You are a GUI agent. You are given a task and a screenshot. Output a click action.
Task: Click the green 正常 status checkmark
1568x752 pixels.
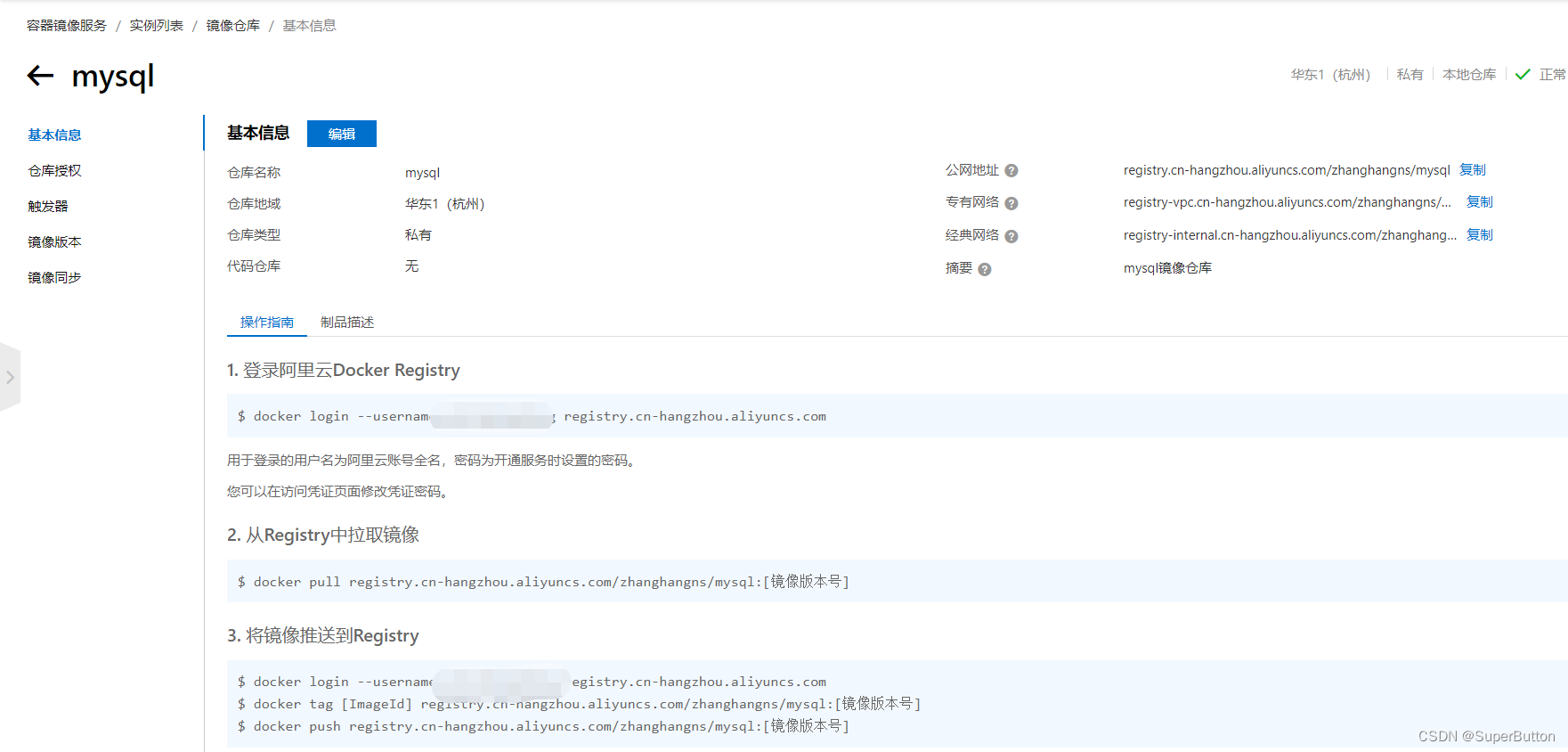tap(1523, 75)
